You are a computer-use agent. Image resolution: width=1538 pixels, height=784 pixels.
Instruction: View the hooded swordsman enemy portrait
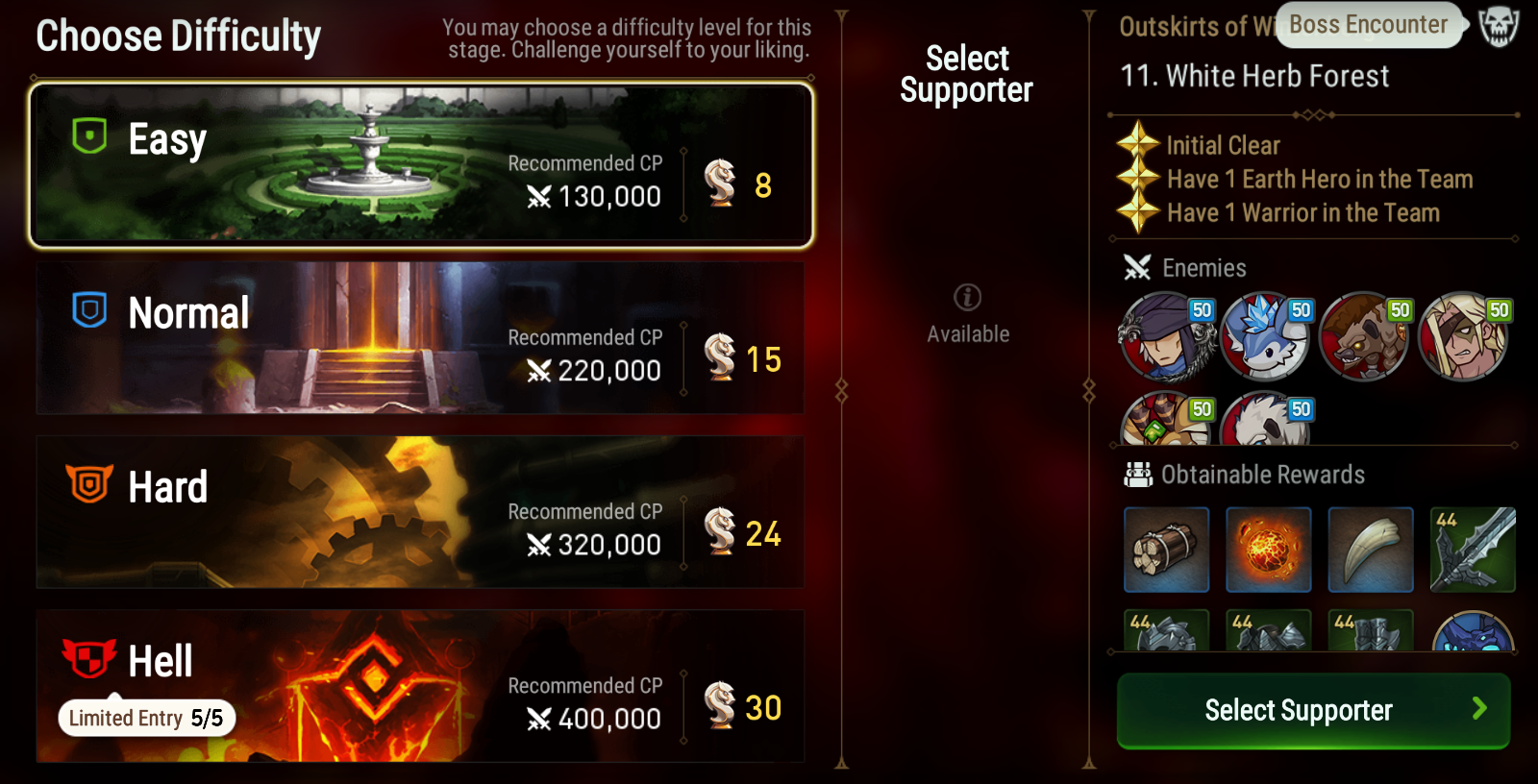click(1167, 337)
